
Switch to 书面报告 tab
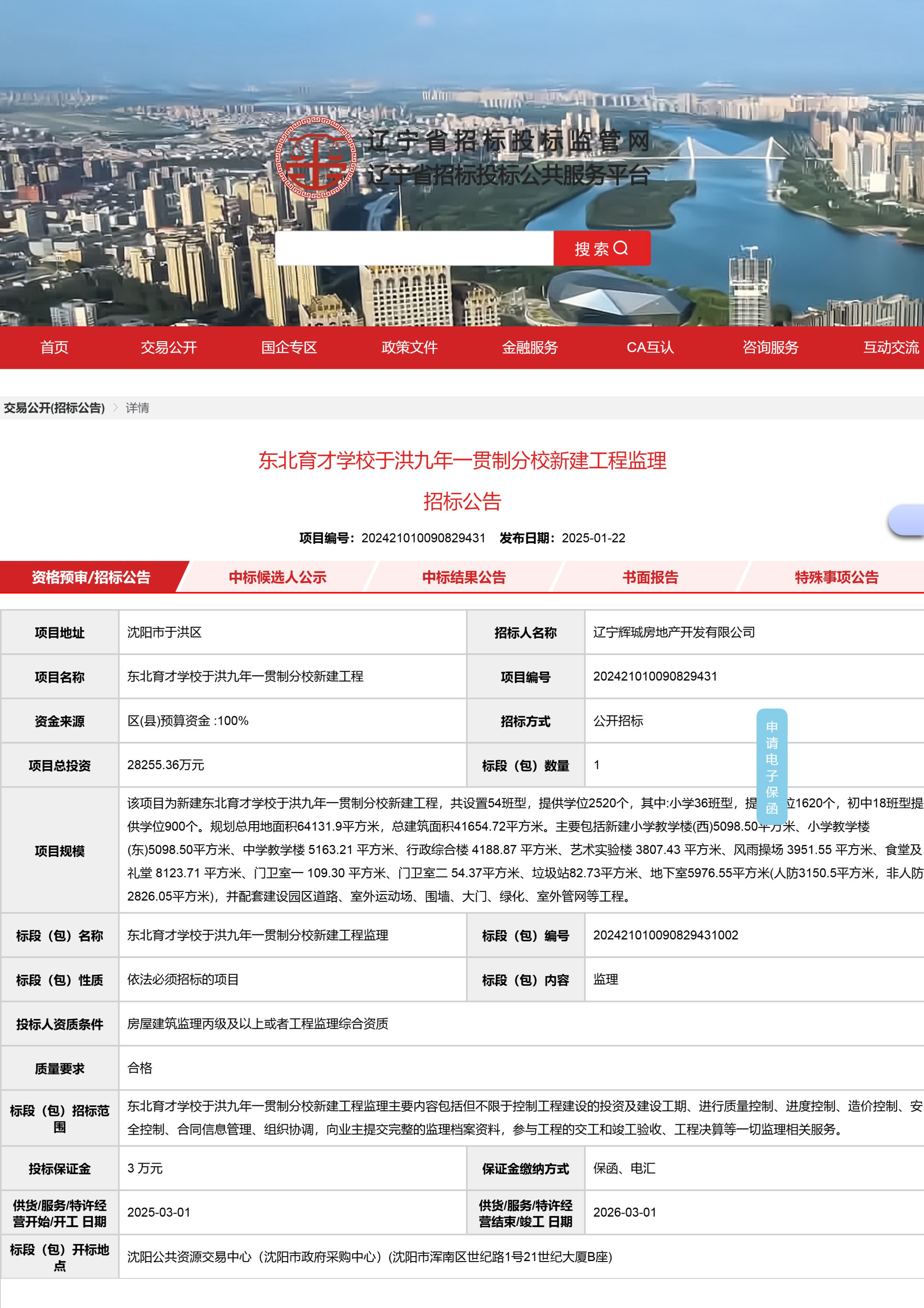(650, 577)
